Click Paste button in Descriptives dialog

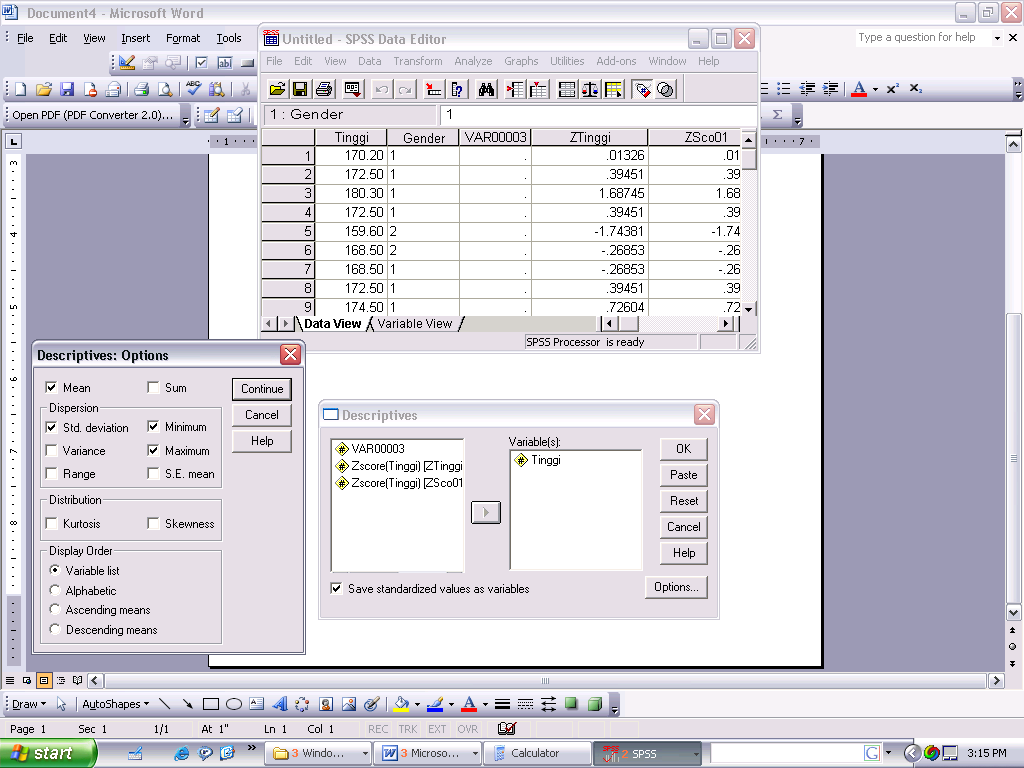click(x=683, y=475)
